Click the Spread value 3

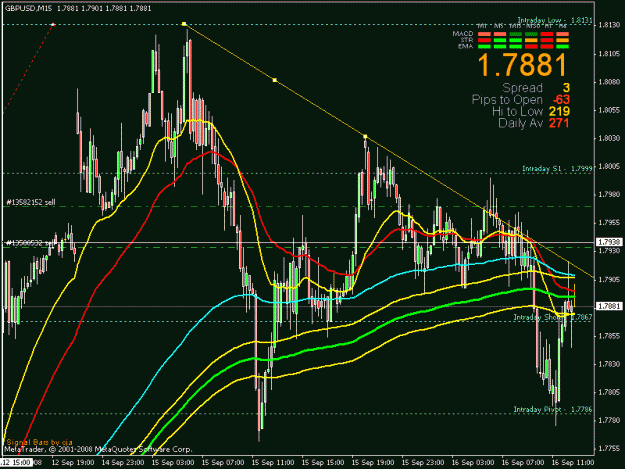click(x=566, y=88)
